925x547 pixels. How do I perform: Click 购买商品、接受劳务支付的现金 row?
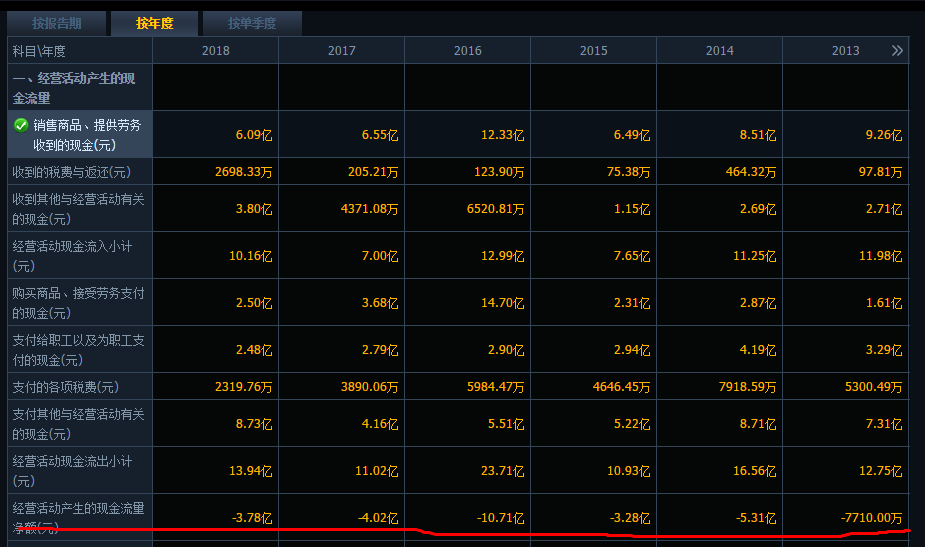pyautogui.click(x=80, y=303)
